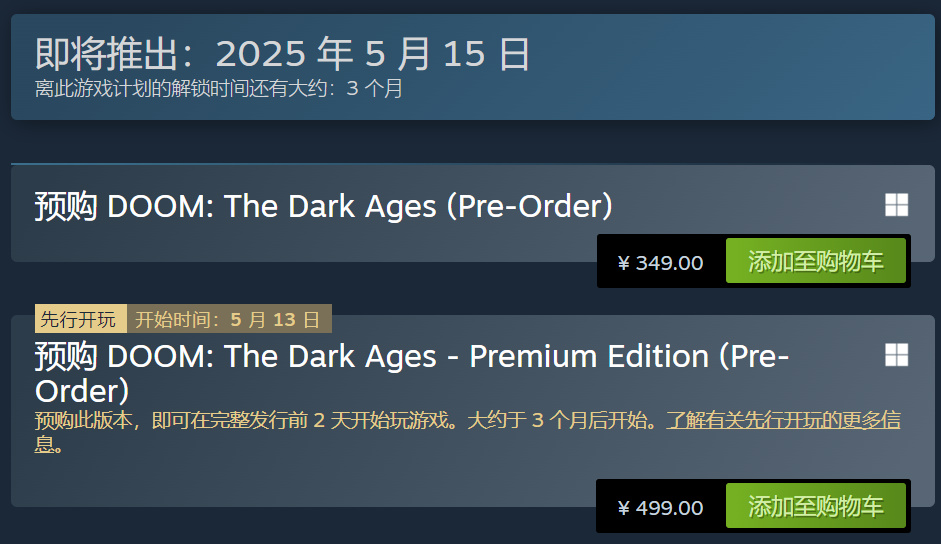
Task: Add ¥ 499.00 Premium Edition to cart
Action: (816, 506)
